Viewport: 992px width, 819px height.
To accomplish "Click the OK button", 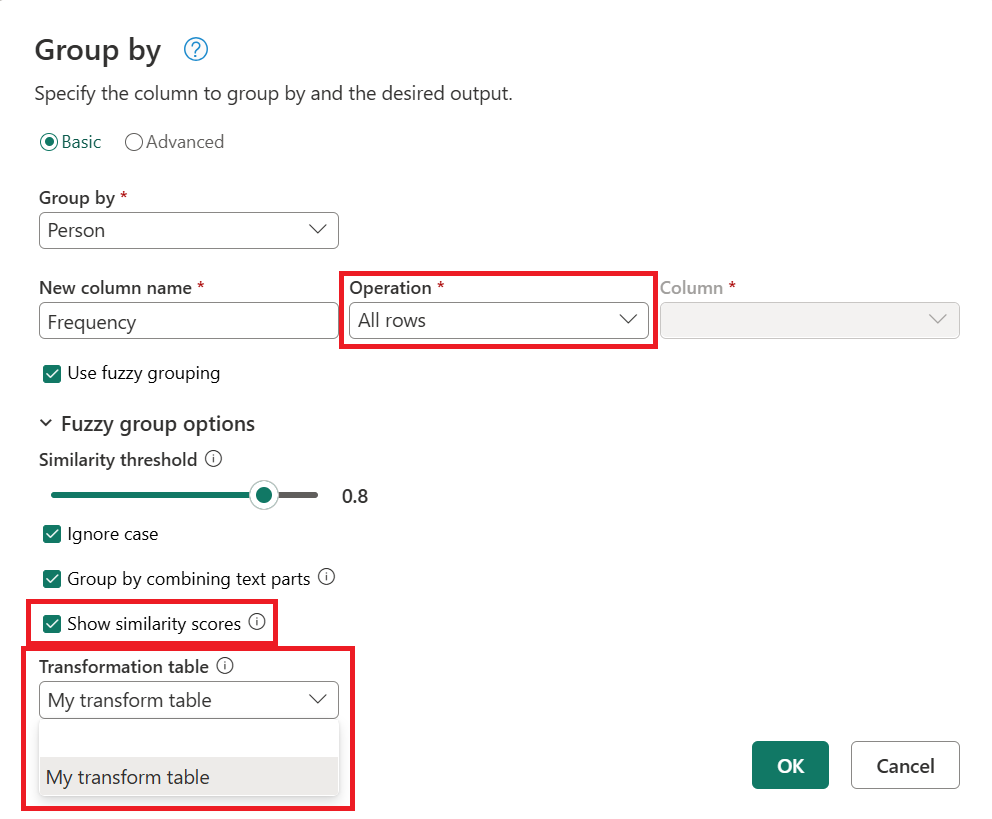I will (790, 765).
